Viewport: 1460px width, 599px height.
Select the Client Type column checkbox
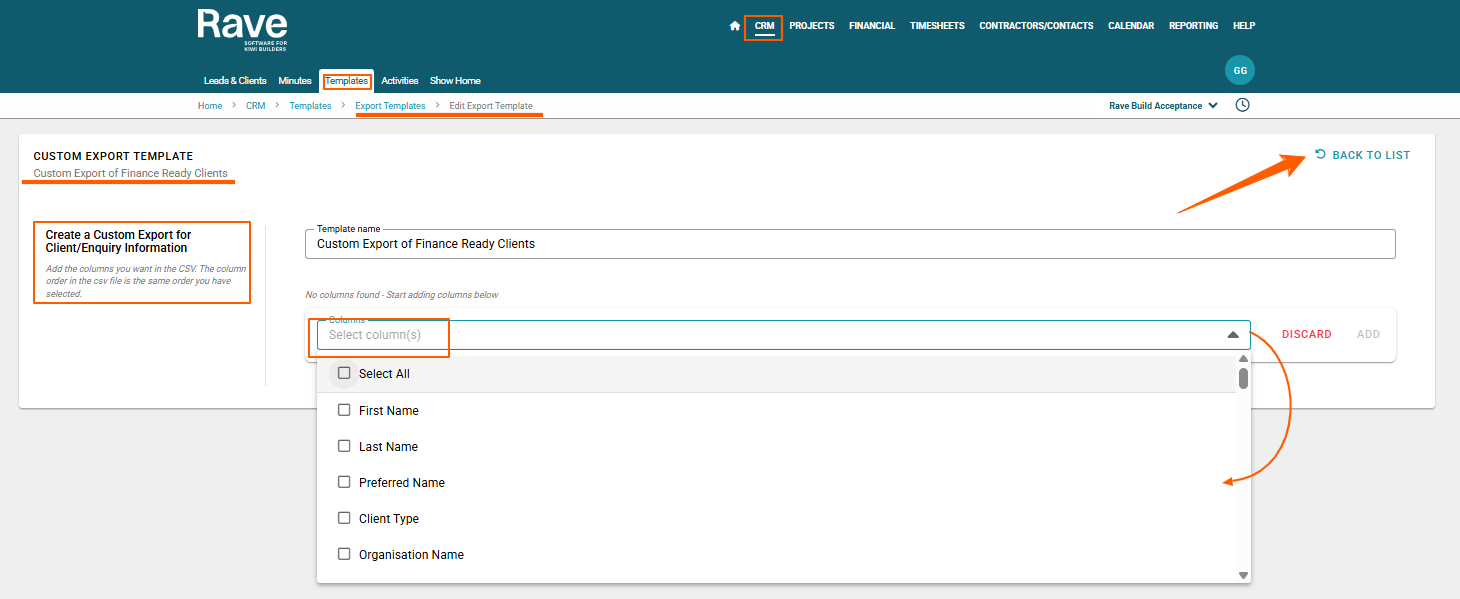344,518
